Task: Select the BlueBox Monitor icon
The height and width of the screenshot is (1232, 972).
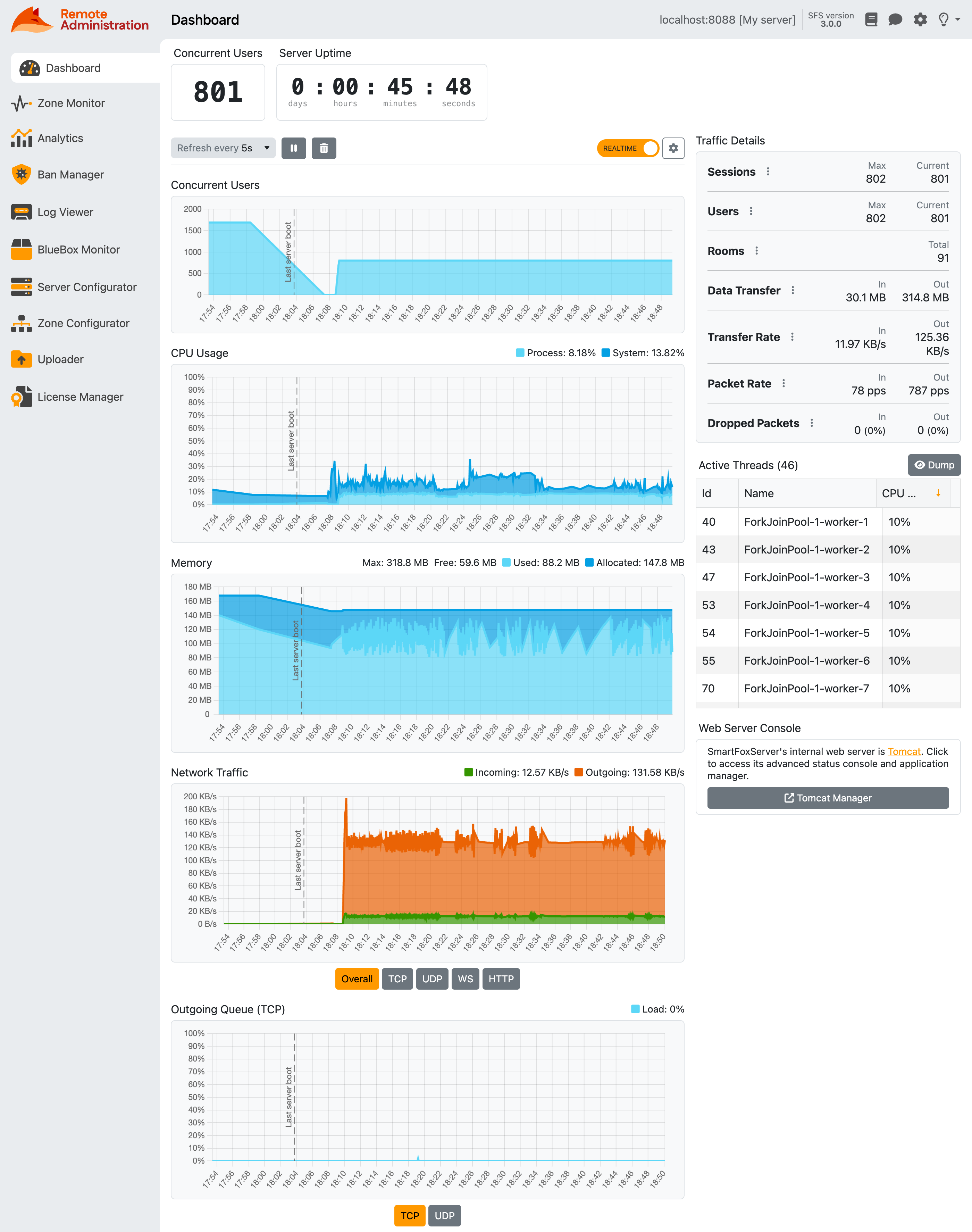Action: coord(21,249)
